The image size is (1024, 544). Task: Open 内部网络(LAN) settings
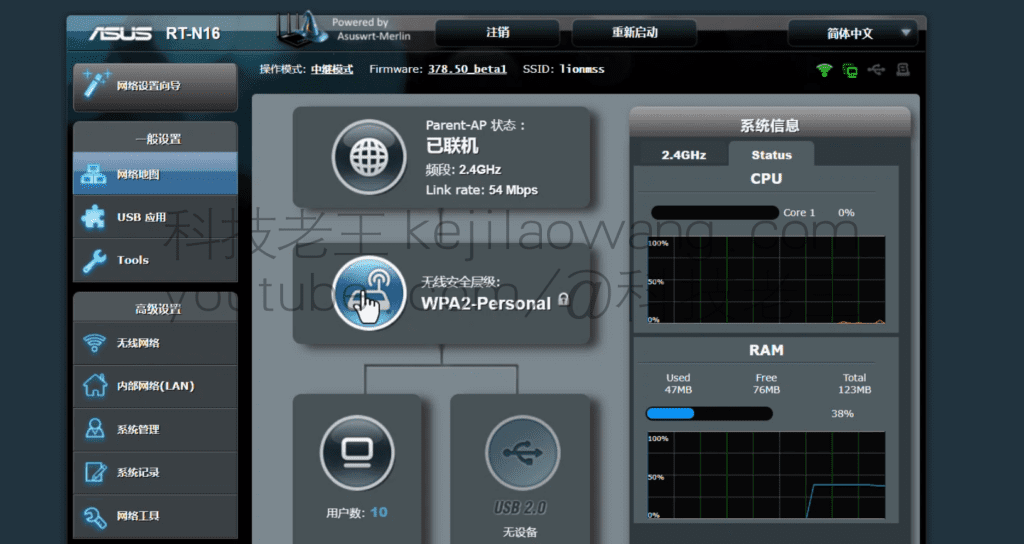click(155, 386)
